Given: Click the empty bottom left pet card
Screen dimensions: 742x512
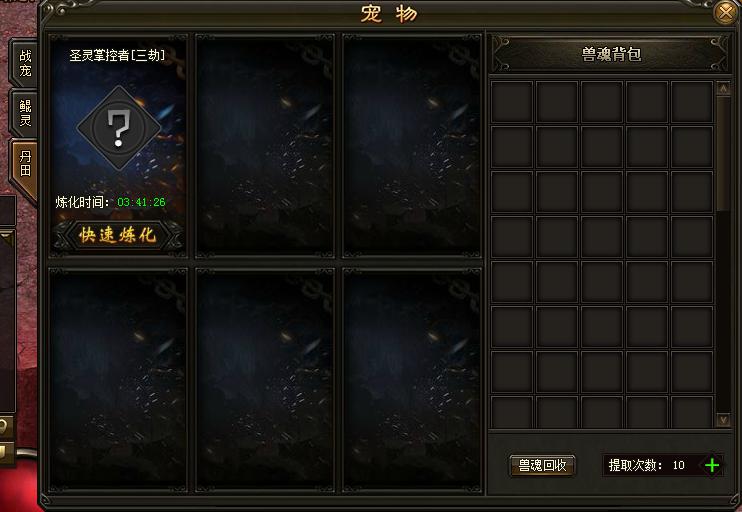Looking at the screenshot, I should tap(118, 380).
